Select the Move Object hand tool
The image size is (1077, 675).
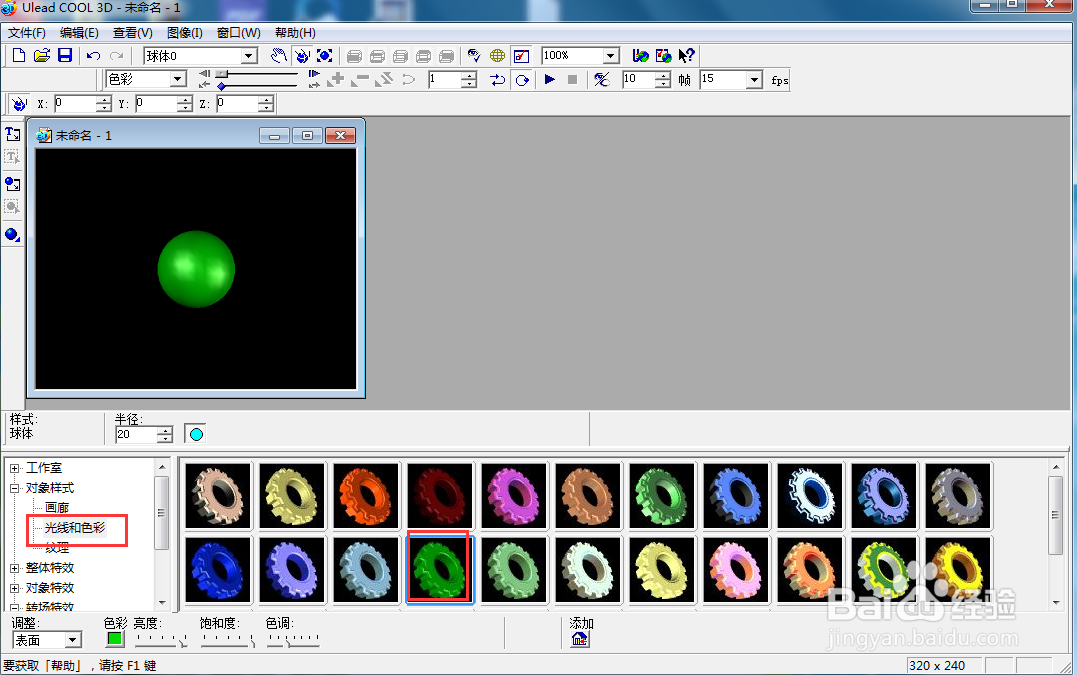click(278, 56)
